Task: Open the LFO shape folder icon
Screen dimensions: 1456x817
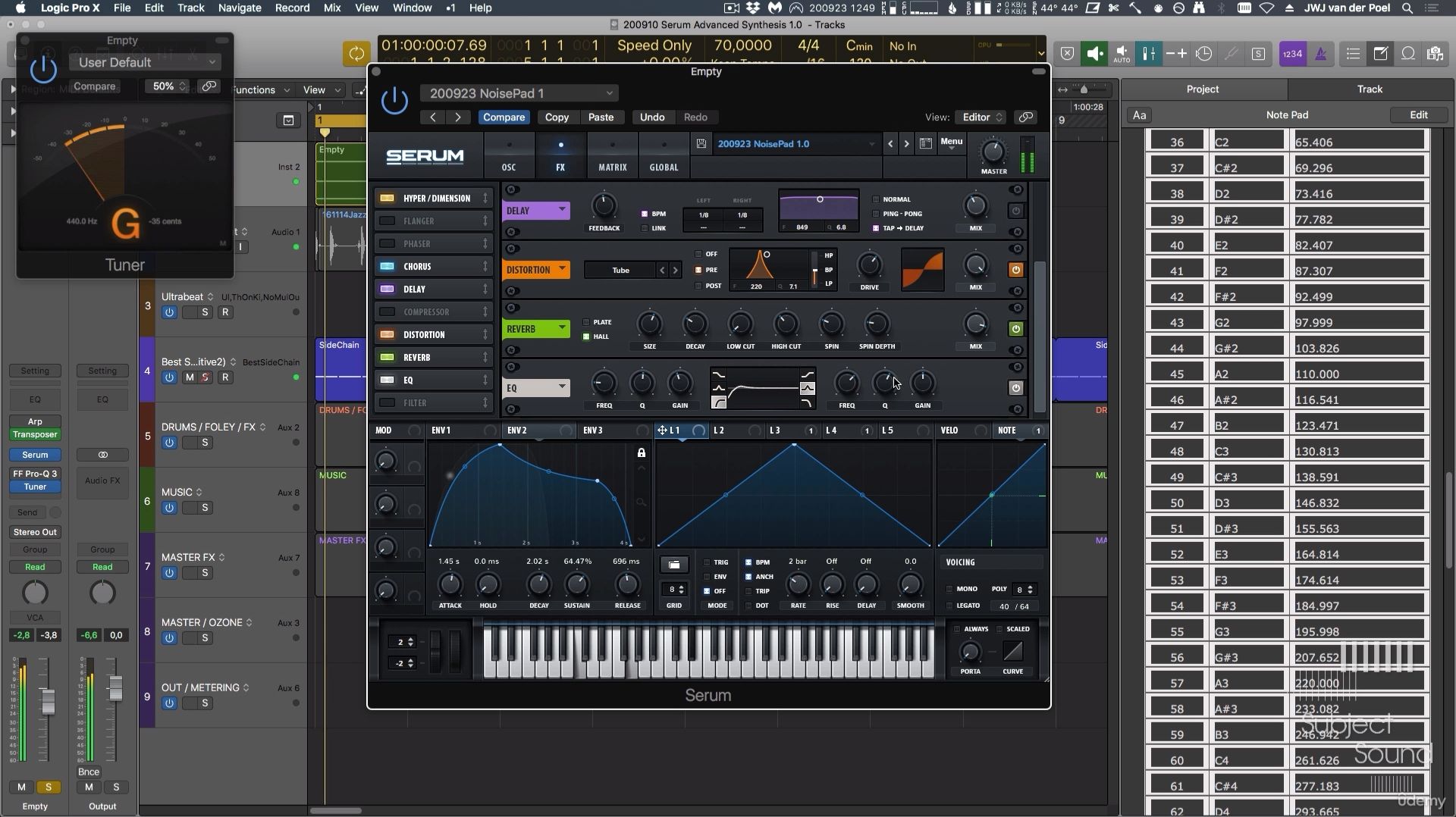Action: click(x=673, y=565)
